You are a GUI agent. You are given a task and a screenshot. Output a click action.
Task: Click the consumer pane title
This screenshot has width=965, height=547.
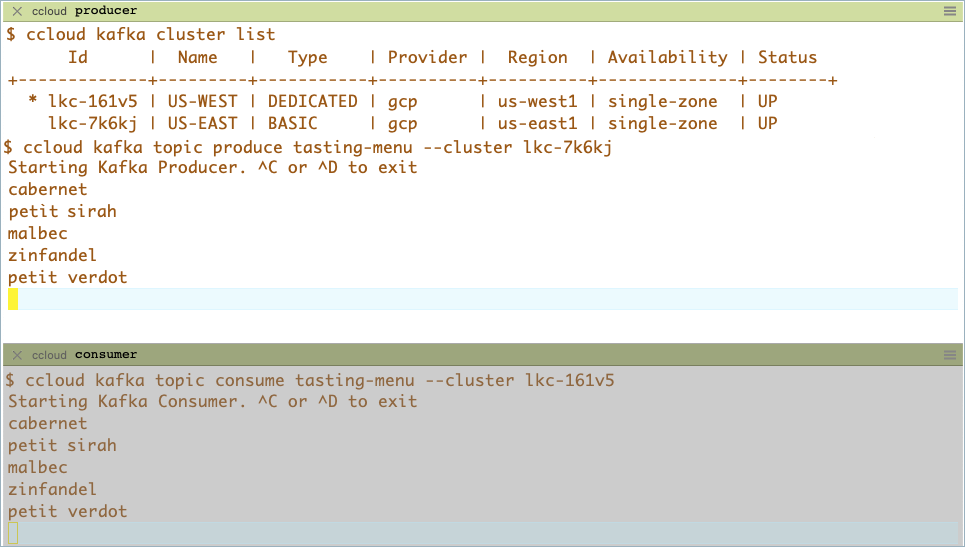tap(105, 355)
